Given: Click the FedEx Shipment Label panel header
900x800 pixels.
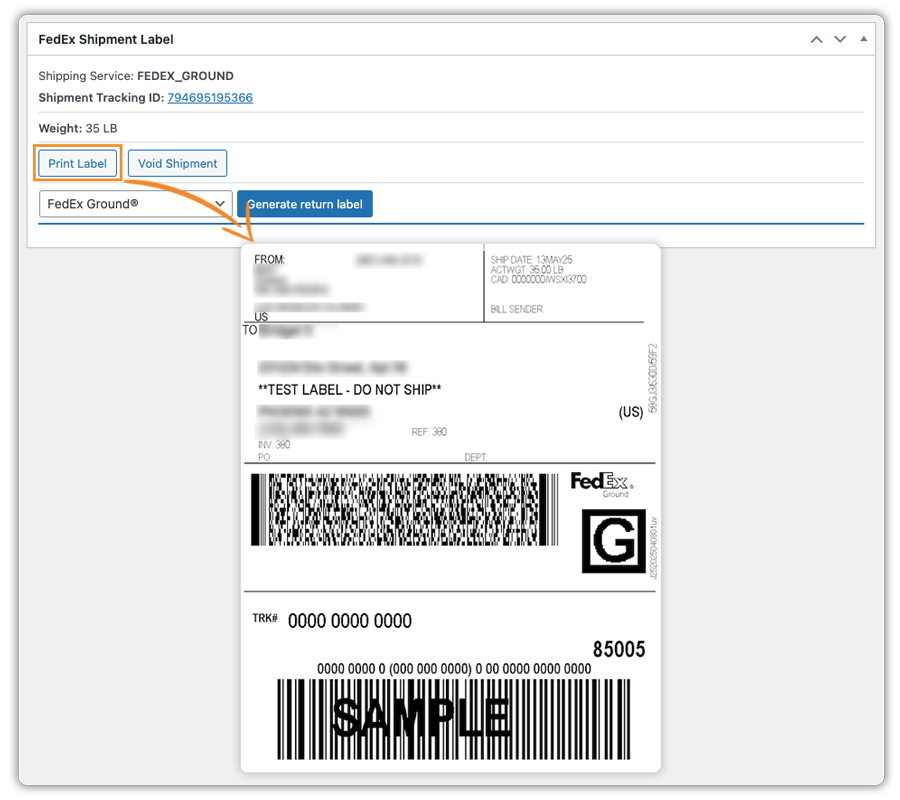Looking at the screenshot, I should [x=104, y=38].
